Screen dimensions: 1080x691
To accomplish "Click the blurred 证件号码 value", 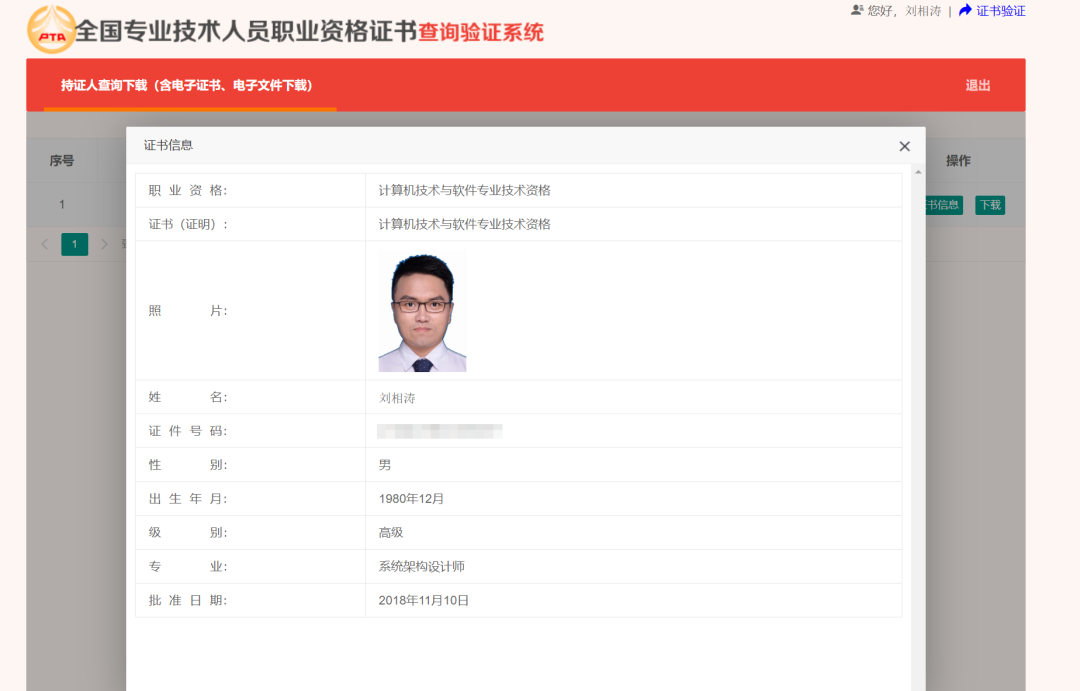I will 439,431.
